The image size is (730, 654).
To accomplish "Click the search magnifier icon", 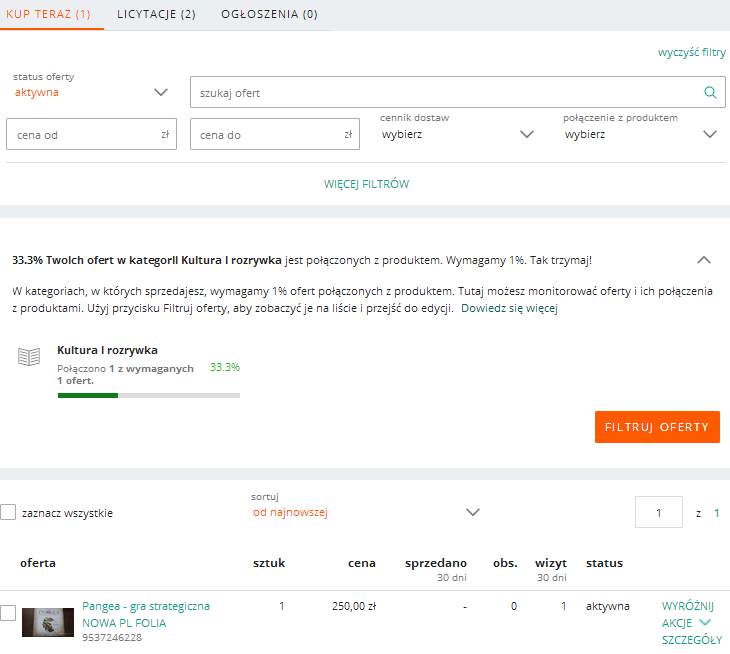I will [x=711, y=93].
